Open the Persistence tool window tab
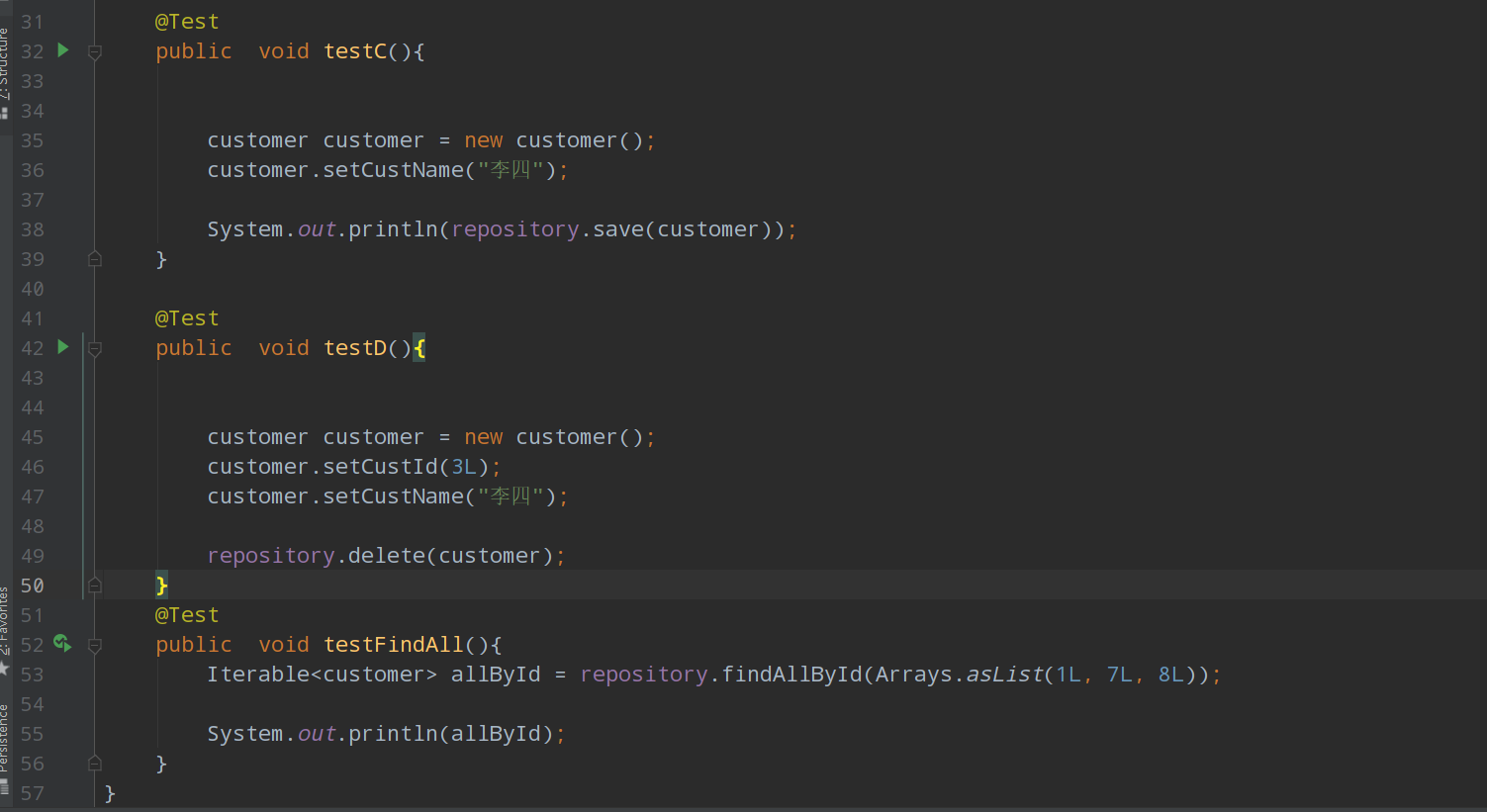The height and width of the screenshot is (812, 1487). coord(4,738)
